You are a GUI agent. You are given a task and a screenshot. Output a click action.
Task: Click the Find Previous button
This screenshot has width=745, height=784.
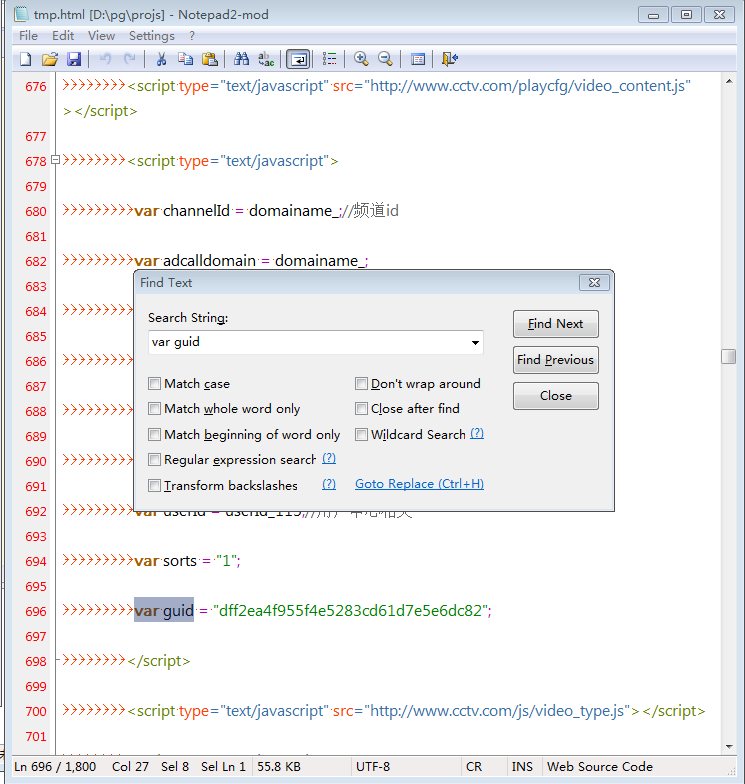tap(556, 360)
